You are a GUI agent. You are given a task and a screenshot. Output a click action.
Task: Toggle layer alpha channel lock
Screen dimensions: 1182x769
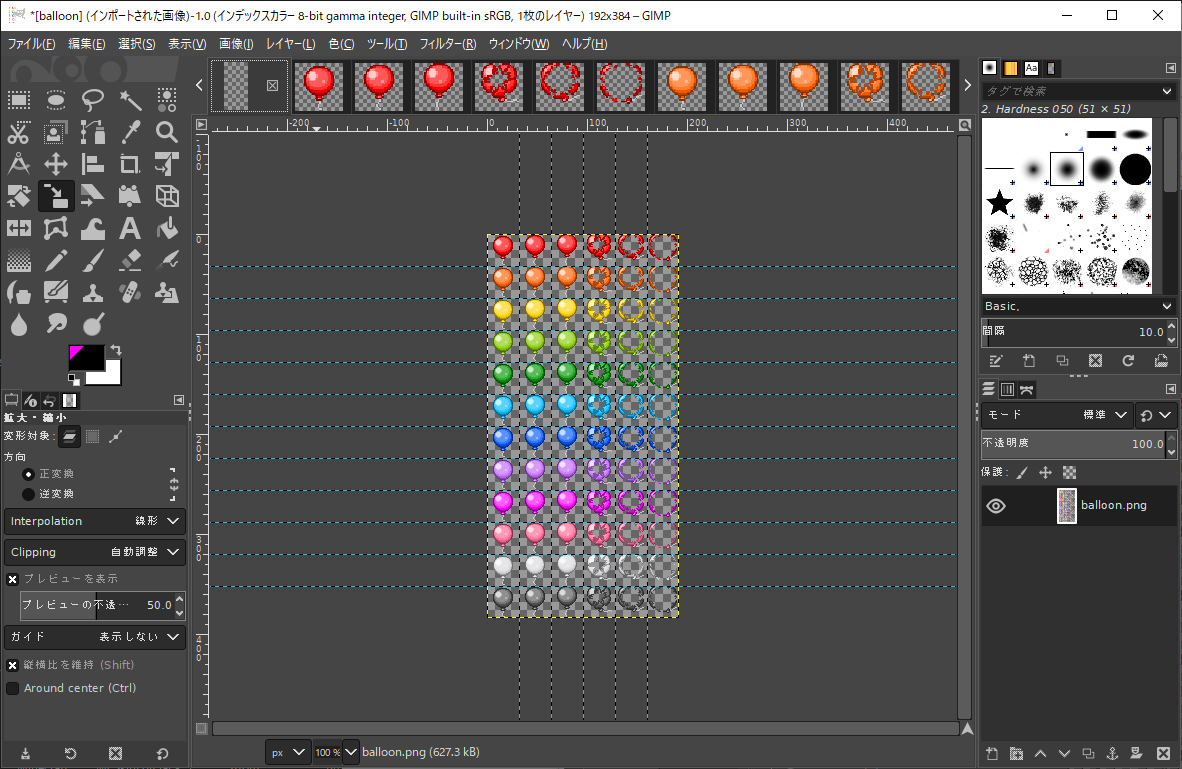click(x=1069, y=473)
